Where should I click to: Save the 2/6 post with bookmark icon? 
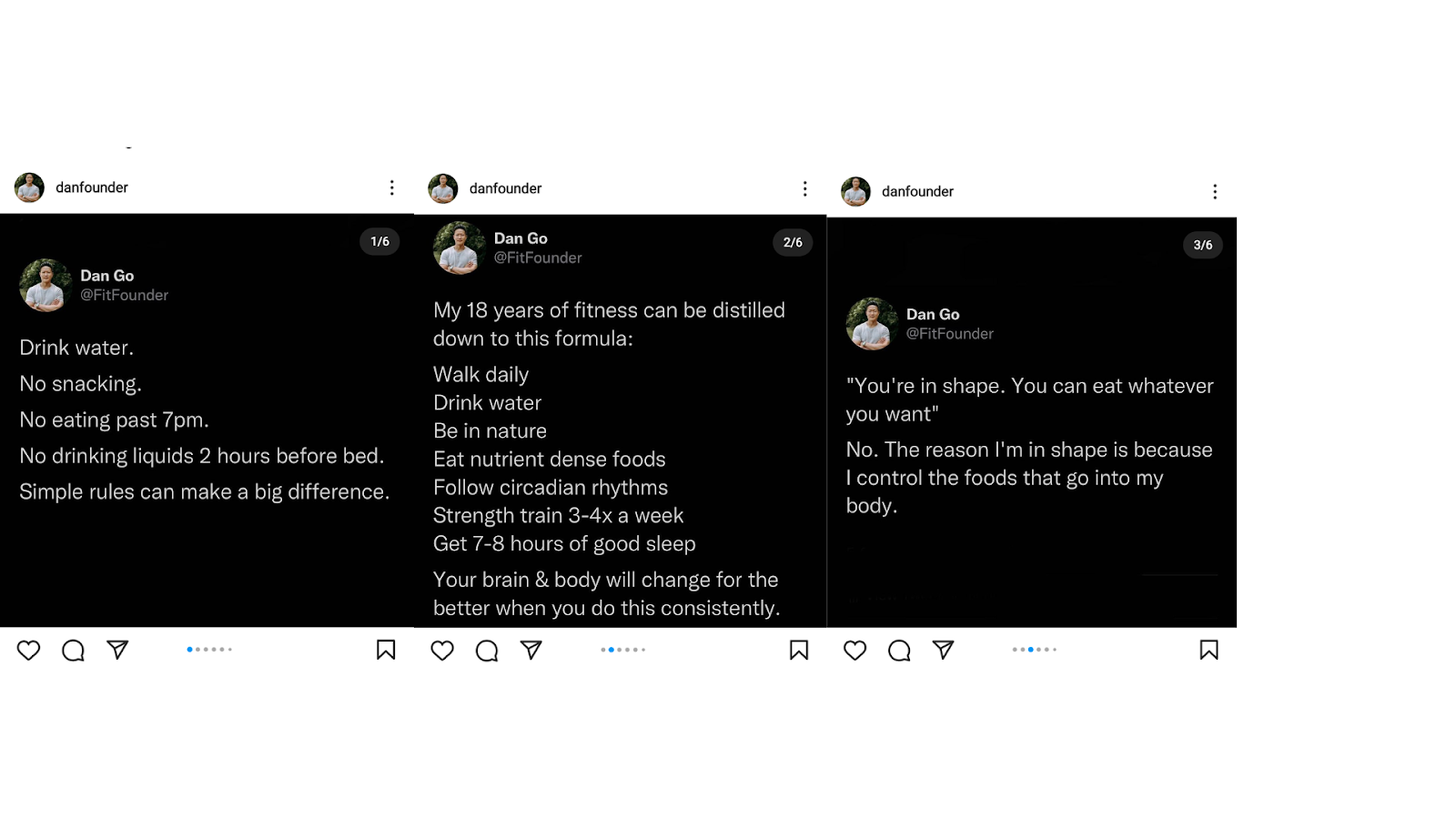[799, 650]
